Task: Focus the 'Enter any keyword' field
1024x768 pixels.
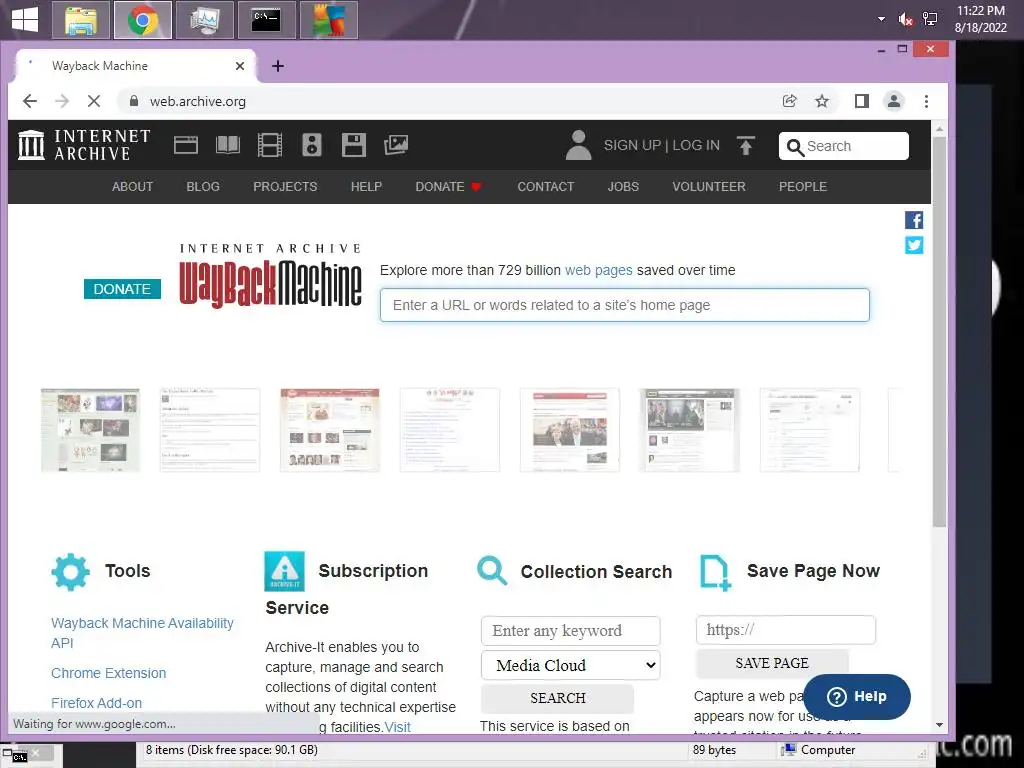Action: 570,631
